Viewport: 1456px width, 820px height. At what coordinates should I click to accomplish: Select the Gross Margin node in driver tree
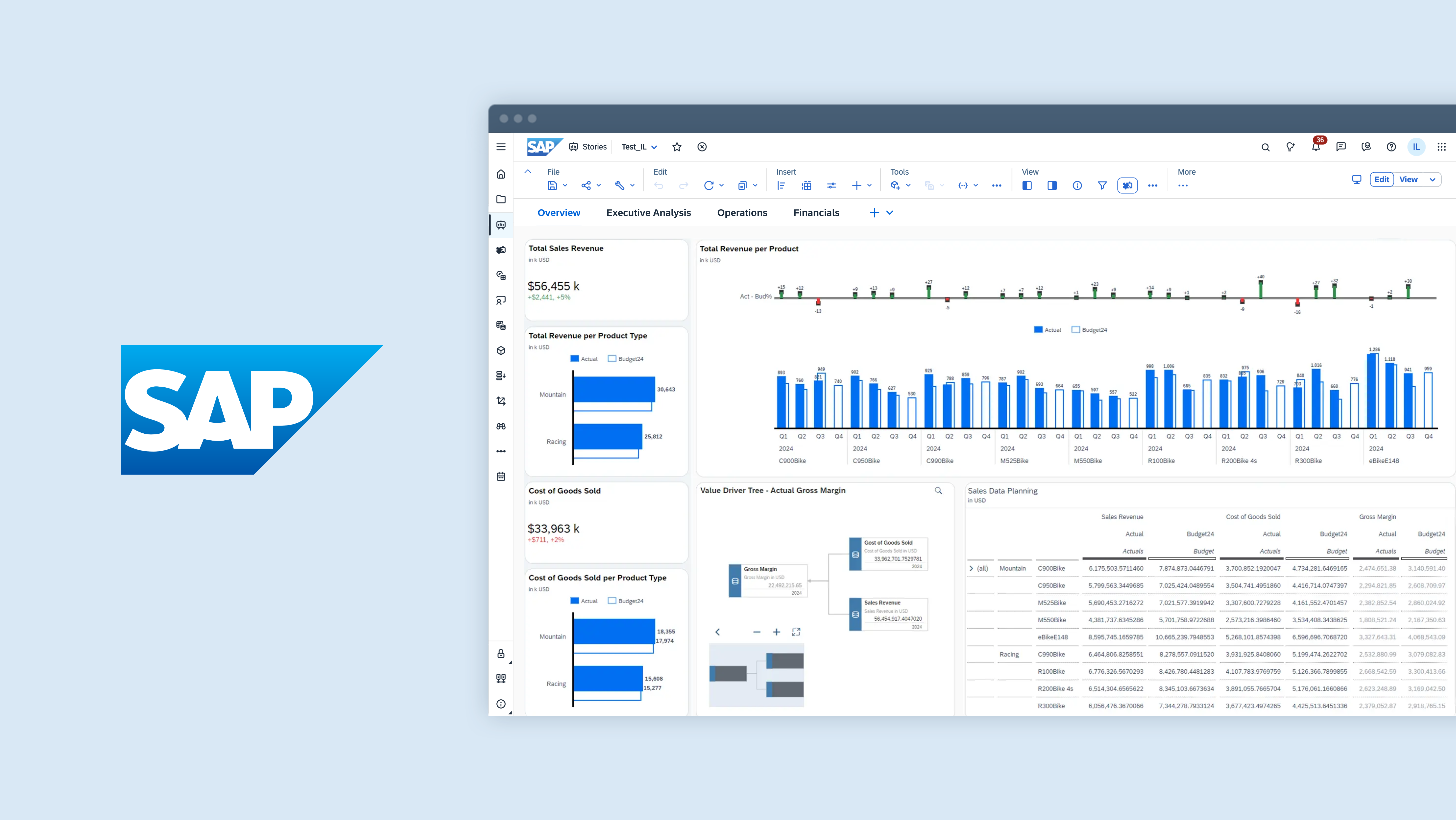768,581
